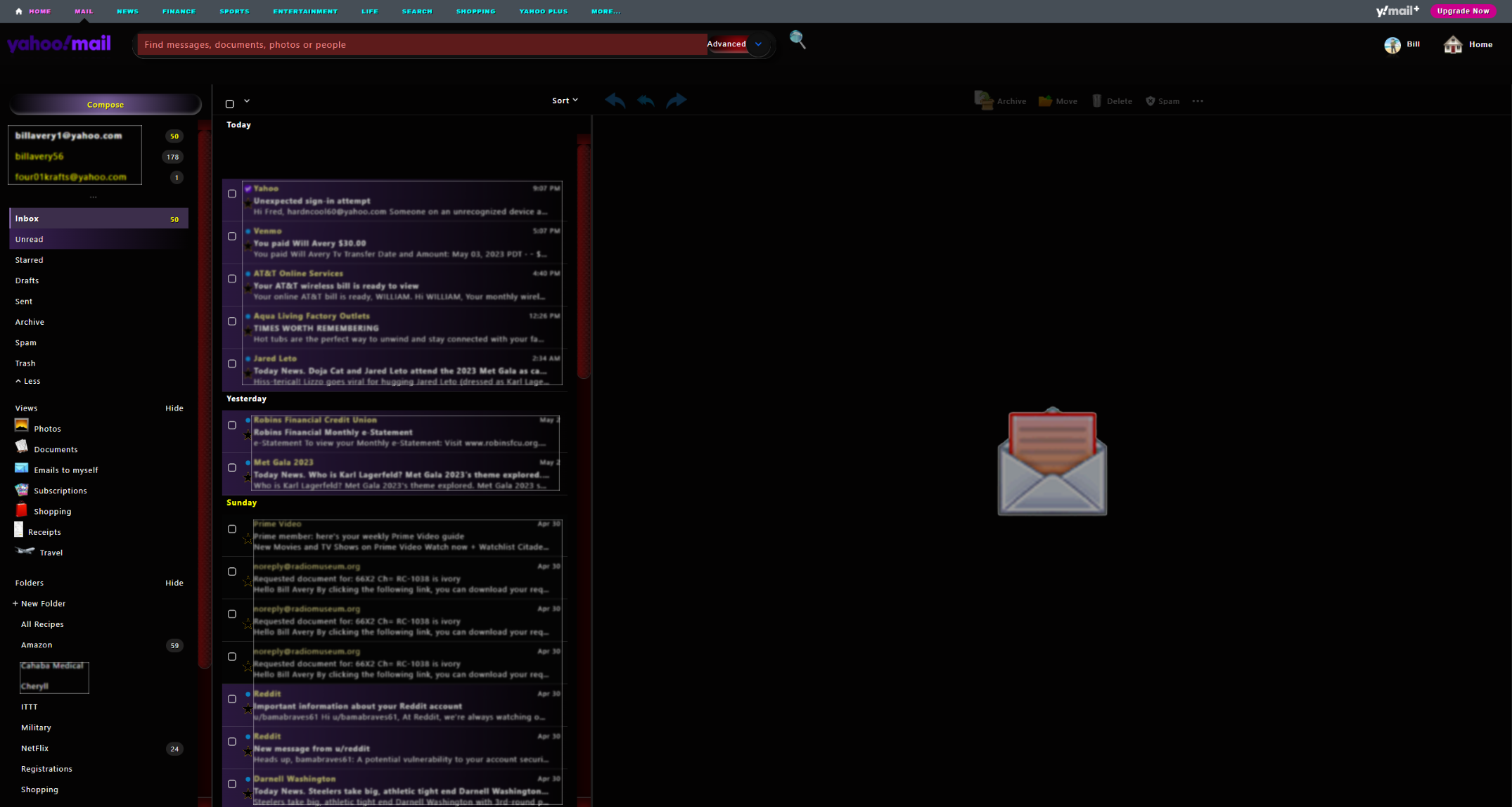Screen dimensions: 1512x807
Task: Hide the Folders section
Action: coord(174,583)
